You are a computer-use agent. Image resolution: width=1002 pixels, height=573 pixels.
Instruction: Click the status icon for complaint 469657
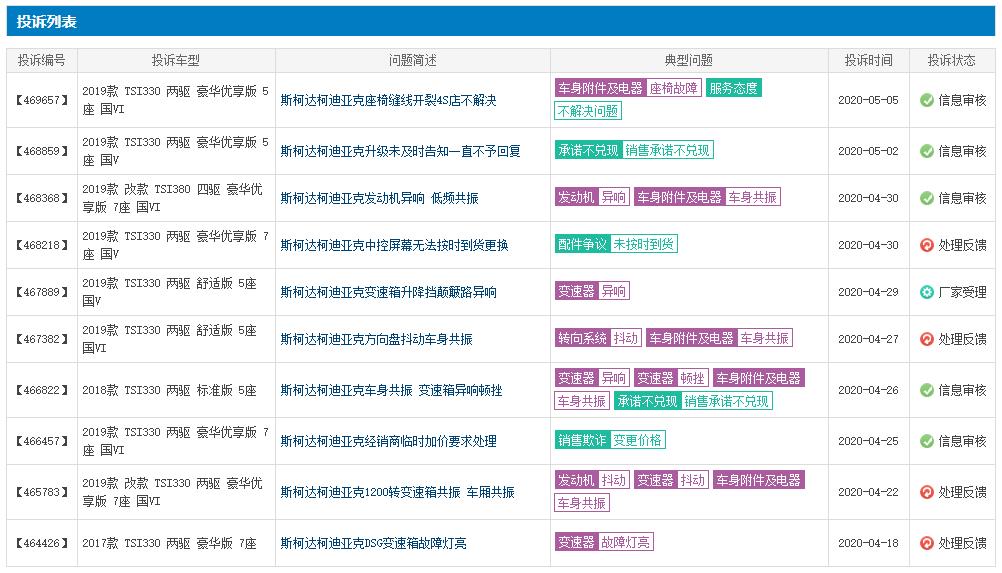(927, 100)
